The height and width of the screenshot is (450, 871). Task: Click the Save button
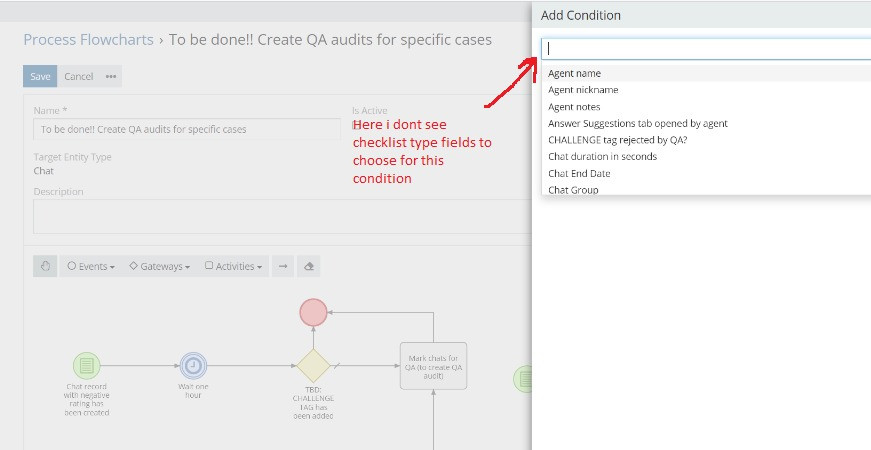tap(40, 76)
